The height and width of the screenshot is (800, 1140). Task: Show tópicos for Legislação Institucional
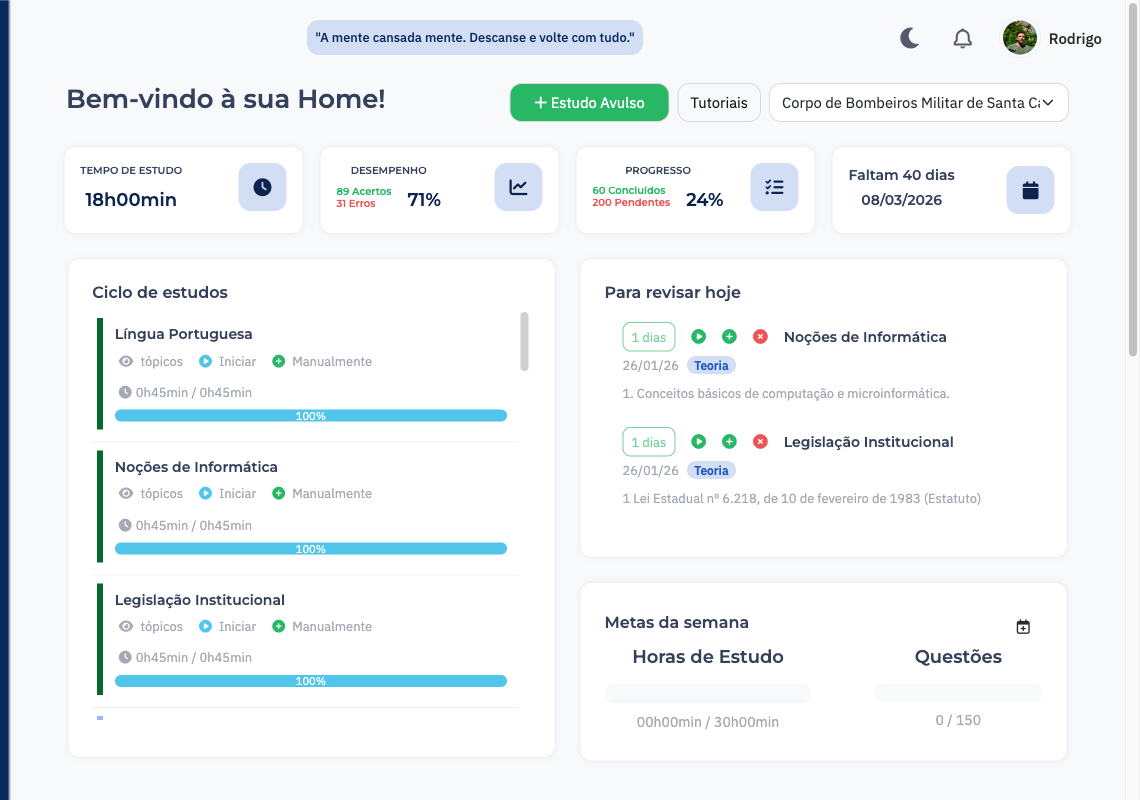click(151, 626)
